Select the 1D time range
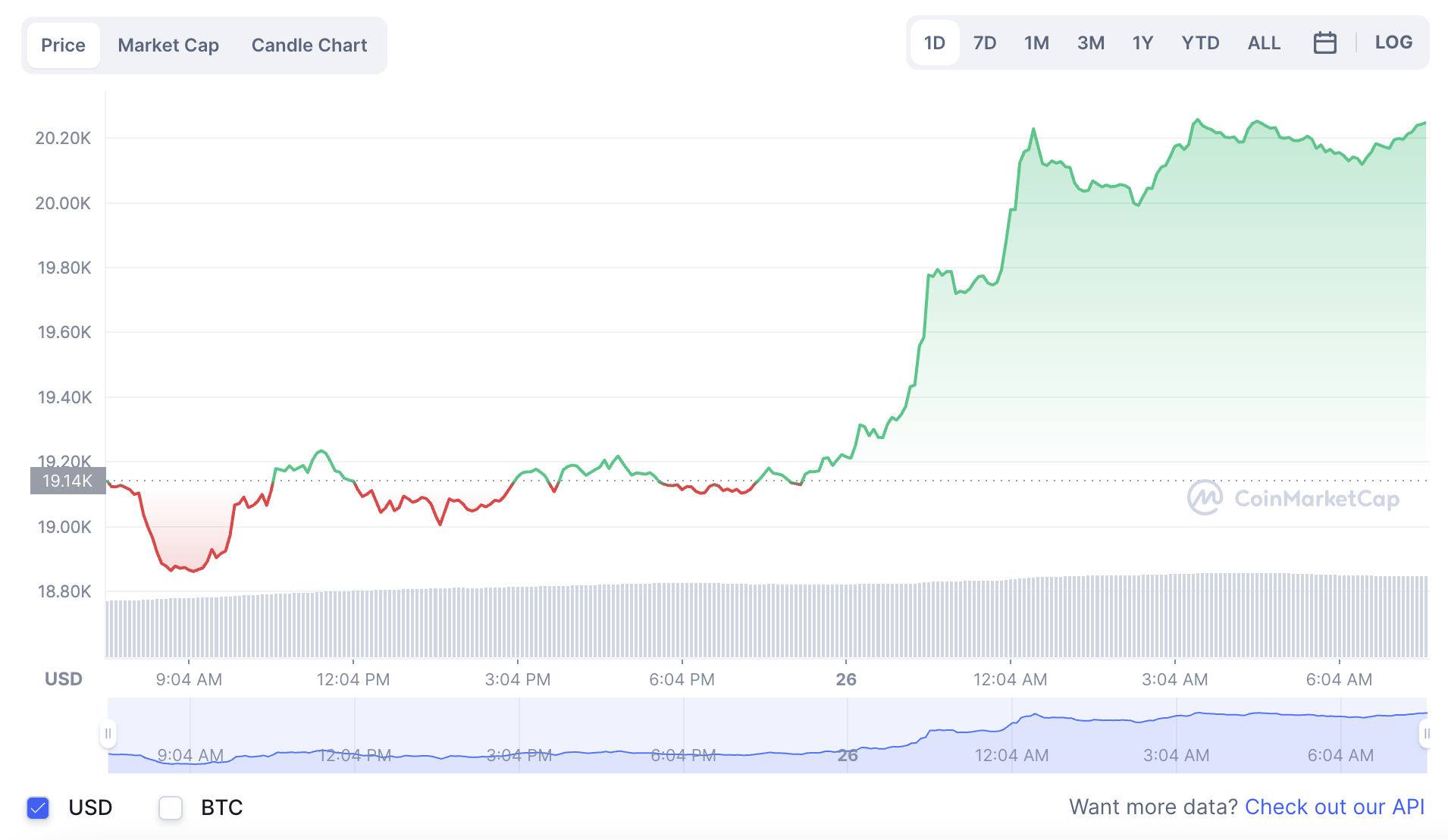This screenshot has height=840, width=1448. [x=934, y=43]
